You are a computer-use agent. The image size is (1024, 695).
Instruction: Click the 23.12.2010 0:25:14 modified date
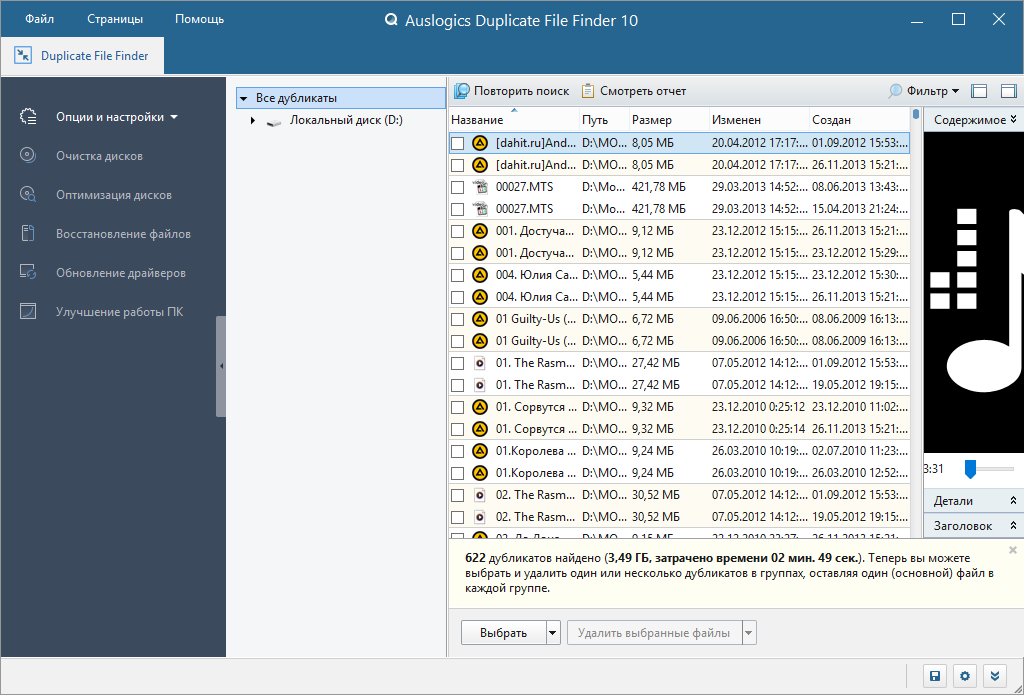758,429
